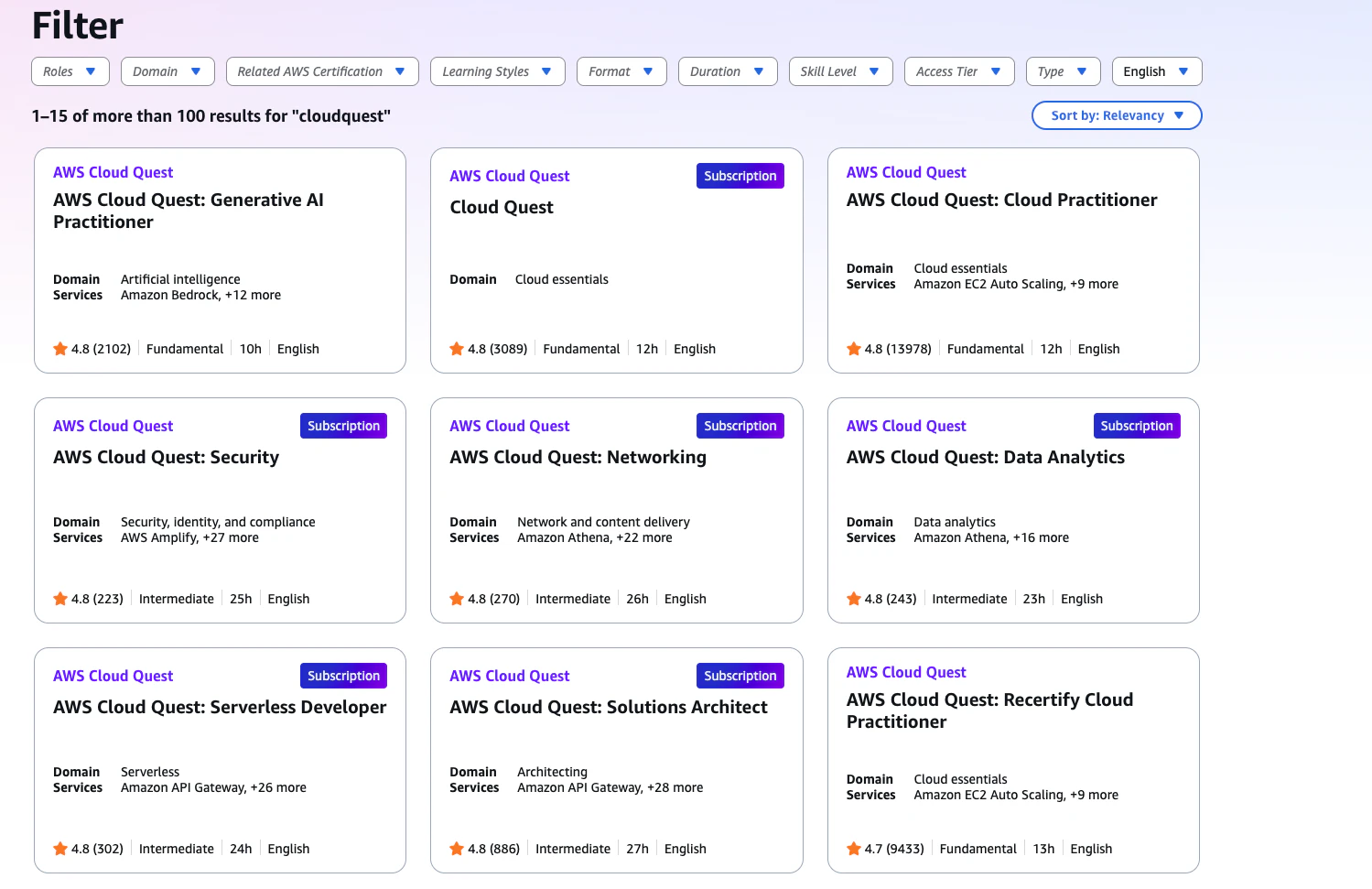This screenshot has width=1372, height=889.
Task: Open AWS Cloud Quest: Solutions Architect course
Action: click(x=609, y=707)
